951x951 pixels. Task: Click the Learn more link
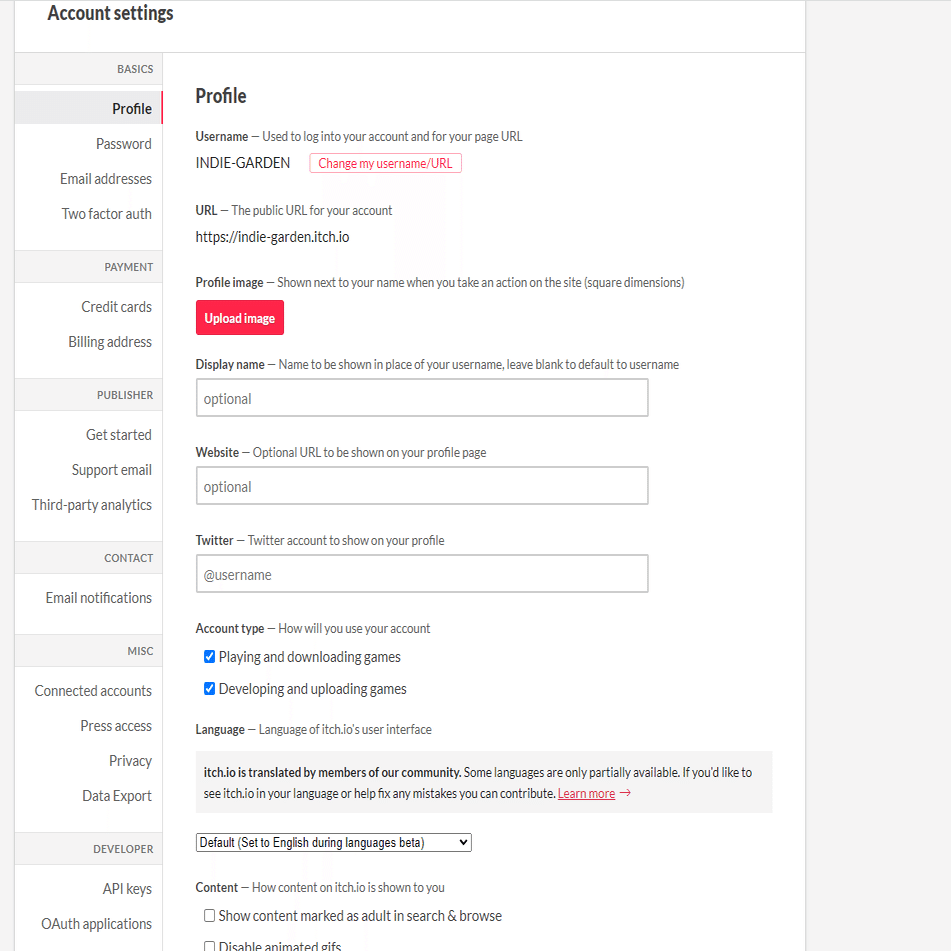tap(586, 794)
